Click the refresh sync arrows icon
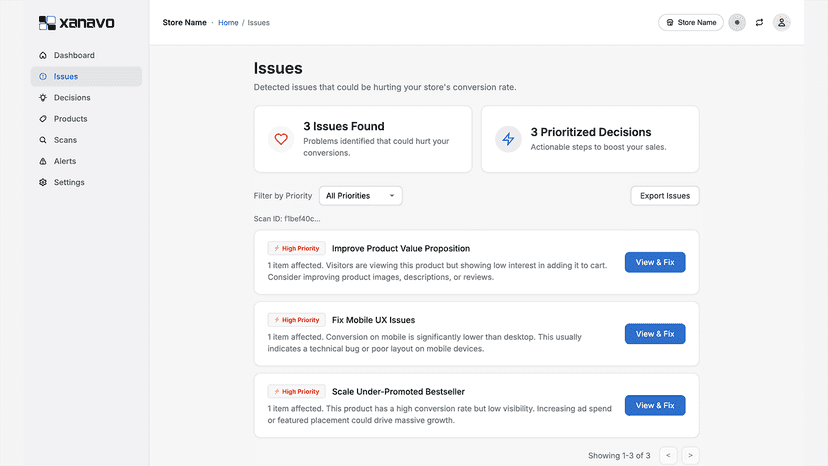 point(759,23)
